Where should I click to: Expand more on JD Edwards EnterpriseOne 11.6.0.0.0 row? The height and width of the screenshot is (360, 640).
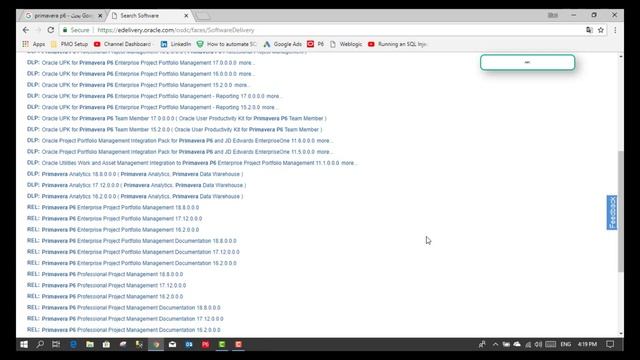324,140
